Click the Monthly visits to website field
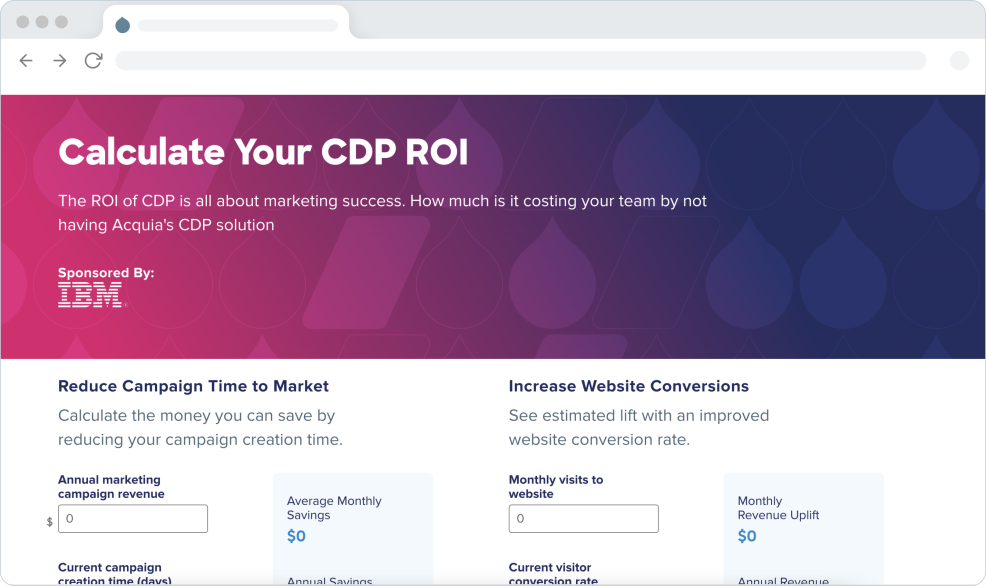This screenshot has width=986, height=586. pyautogui.click(x=583, y=518)
